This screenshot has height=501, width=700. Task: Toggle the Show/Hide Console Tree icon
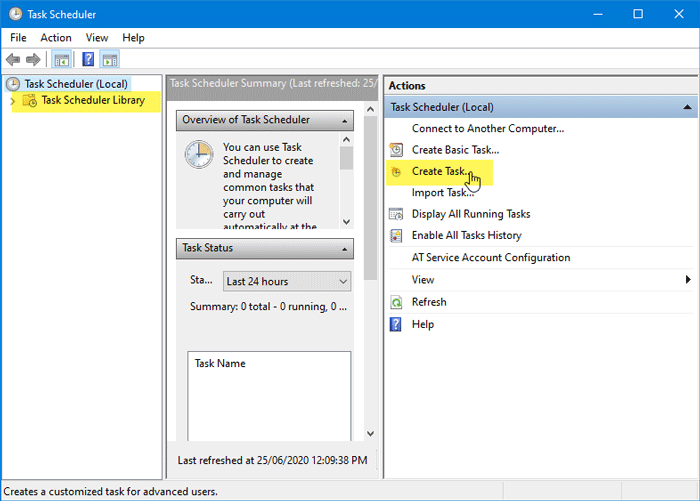[62, 59]
